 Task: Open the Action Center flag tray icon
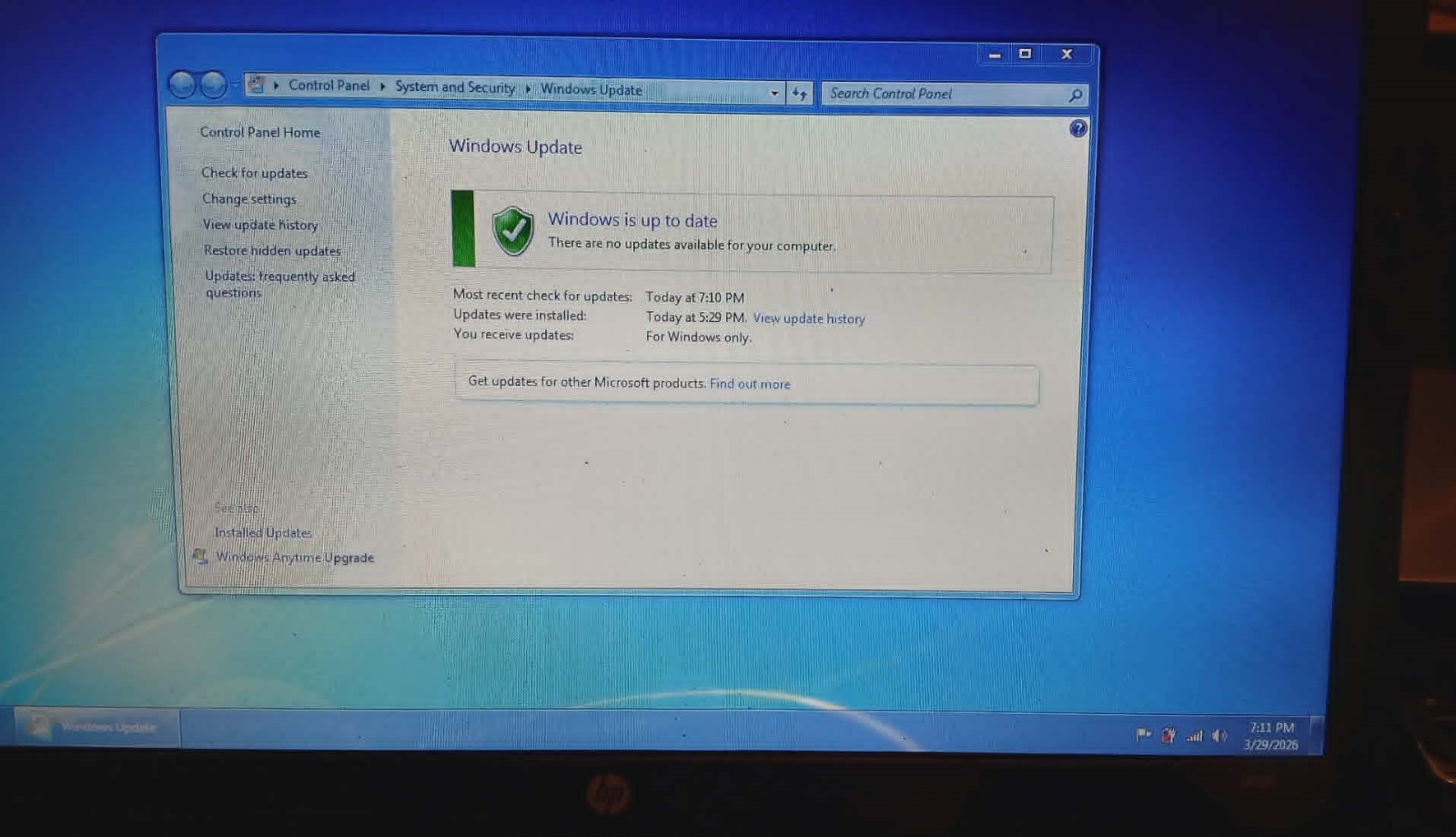(x=1143, y=734)
